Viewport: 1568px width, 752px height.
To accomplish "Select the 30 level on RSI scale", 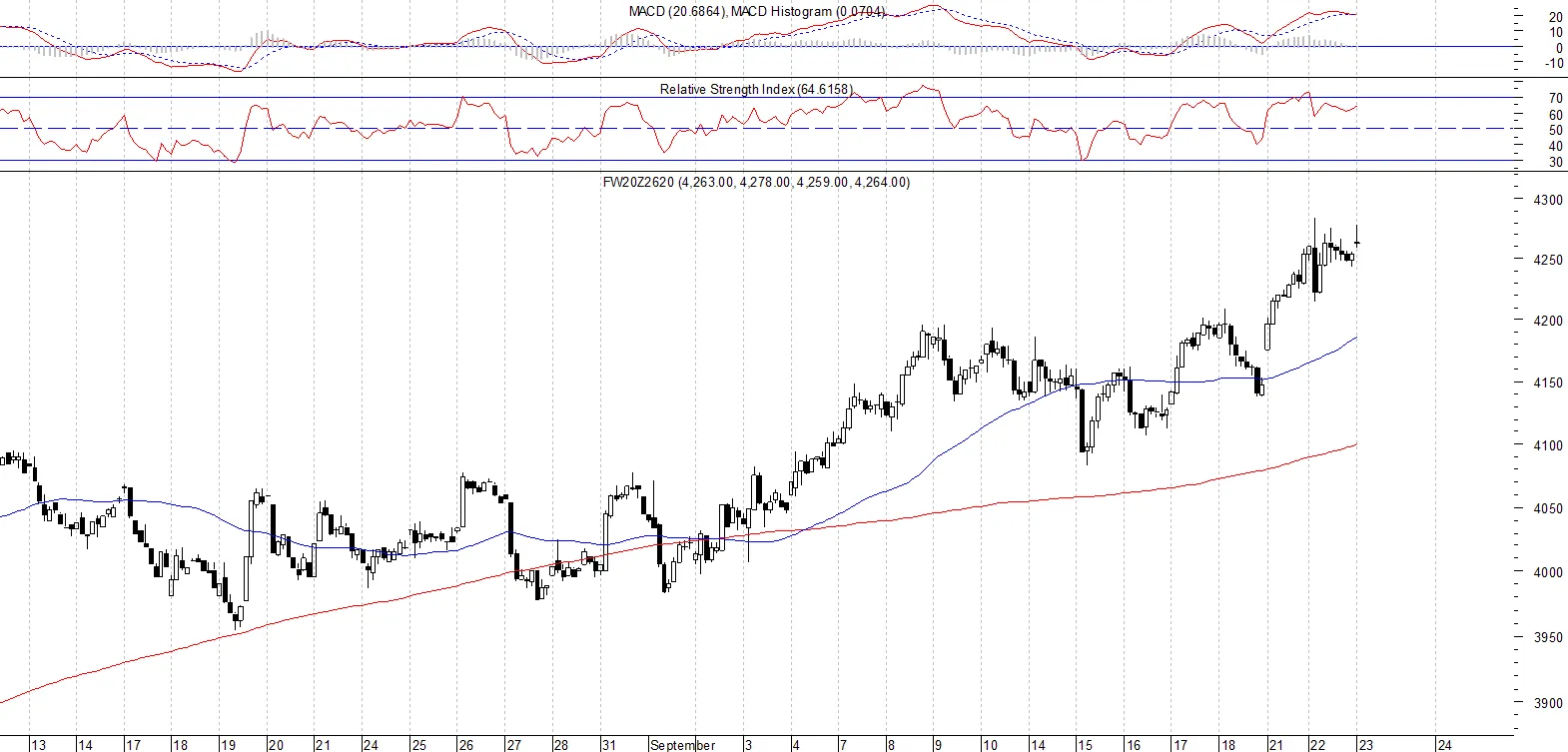I will (1556, 162).
